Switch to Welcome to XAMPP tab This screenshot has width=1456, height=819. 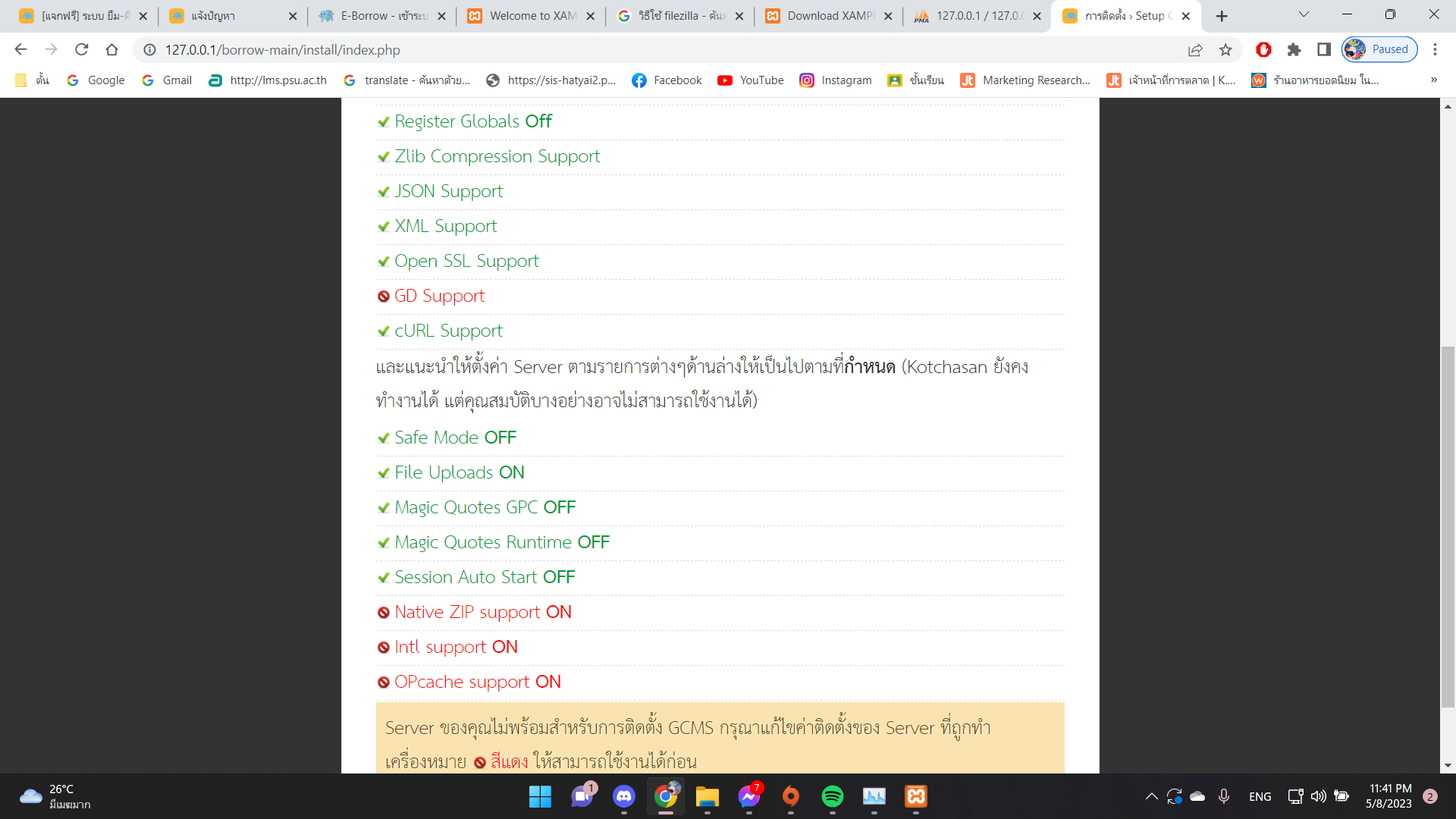pos(529,16)
